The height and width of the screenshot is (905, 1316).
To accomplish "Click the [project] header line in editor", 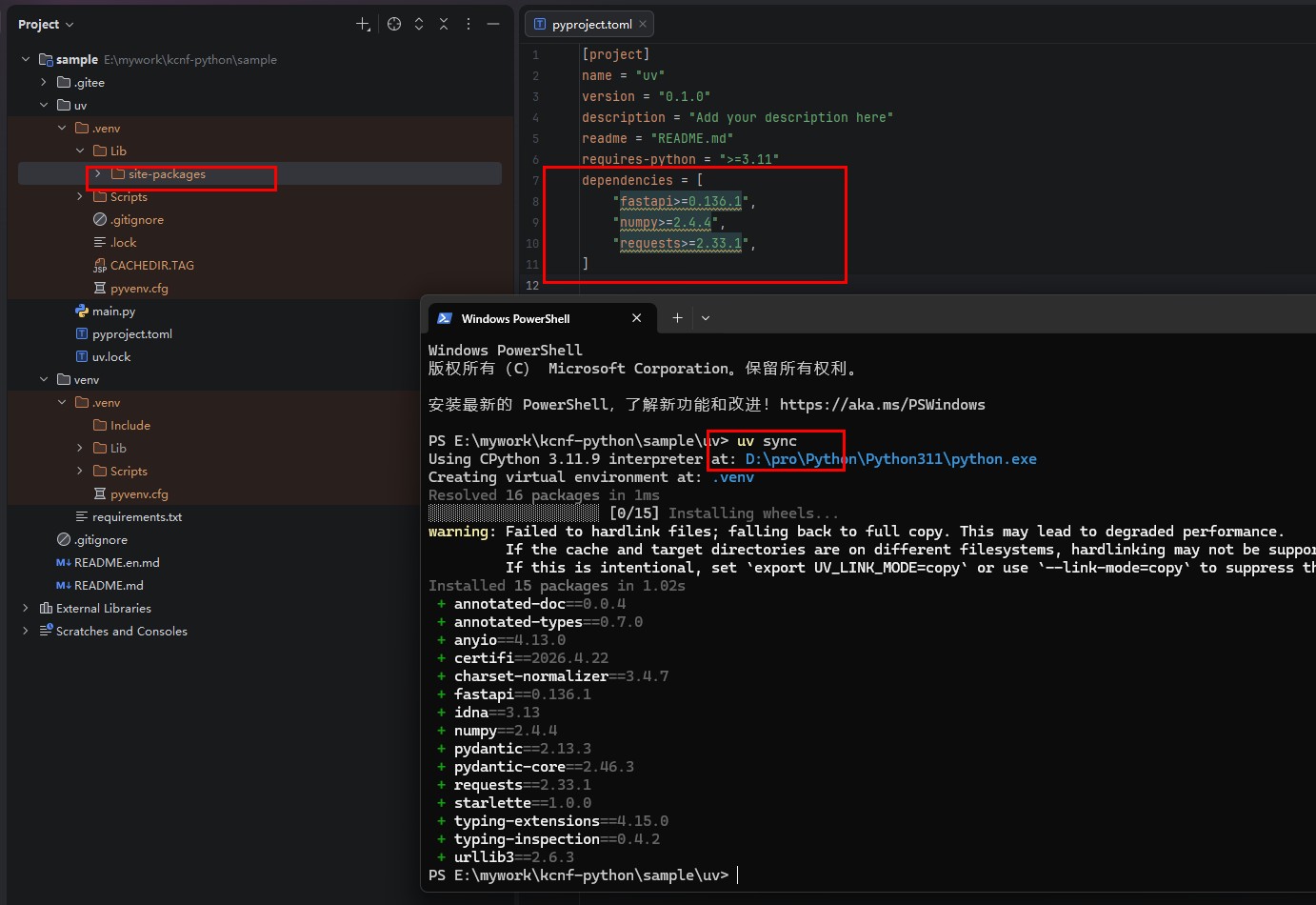I will point(616,54).
